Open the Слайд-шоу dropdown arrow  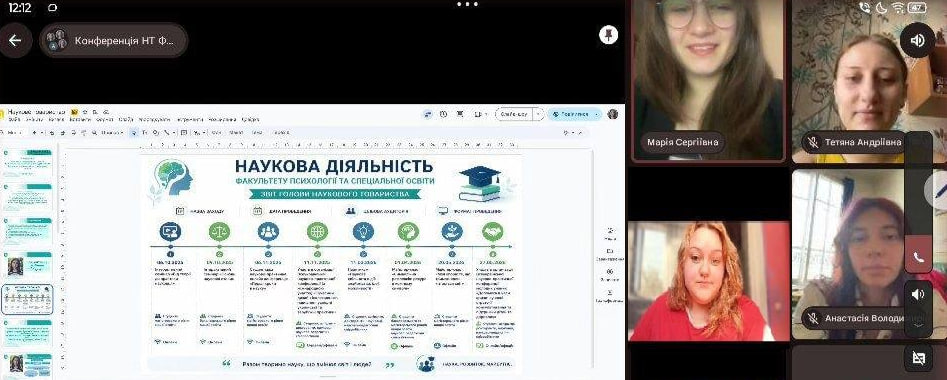click(x=539, y=114)
